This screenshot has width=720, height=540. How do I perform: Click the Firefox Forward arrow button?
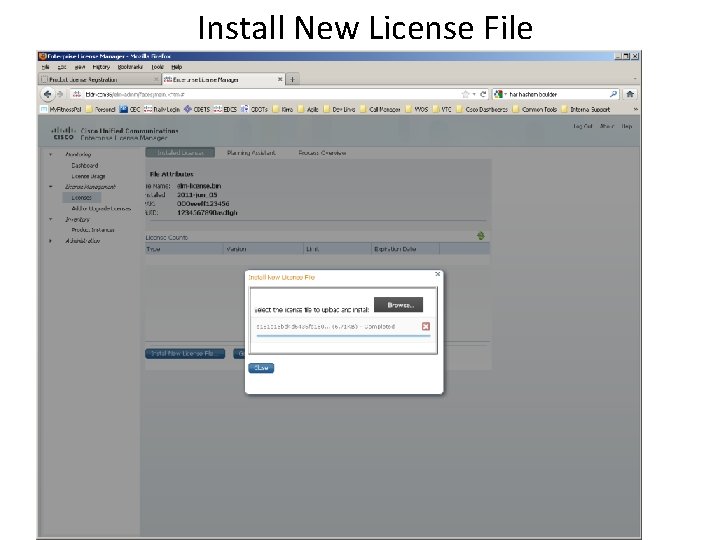click(60, 94)
